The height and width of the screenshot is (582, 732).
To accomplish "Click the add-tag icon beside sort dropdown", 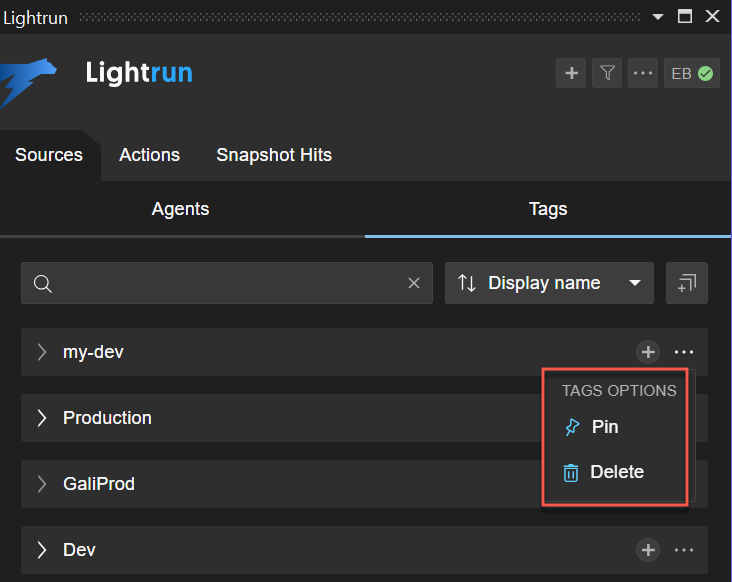I will coord(687,283).
